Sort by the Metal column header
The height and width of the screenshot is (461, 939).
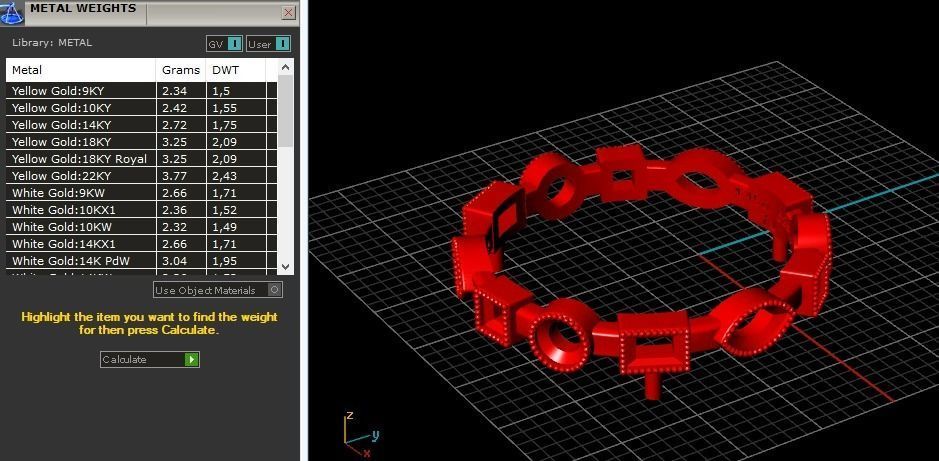click(81, 70)
